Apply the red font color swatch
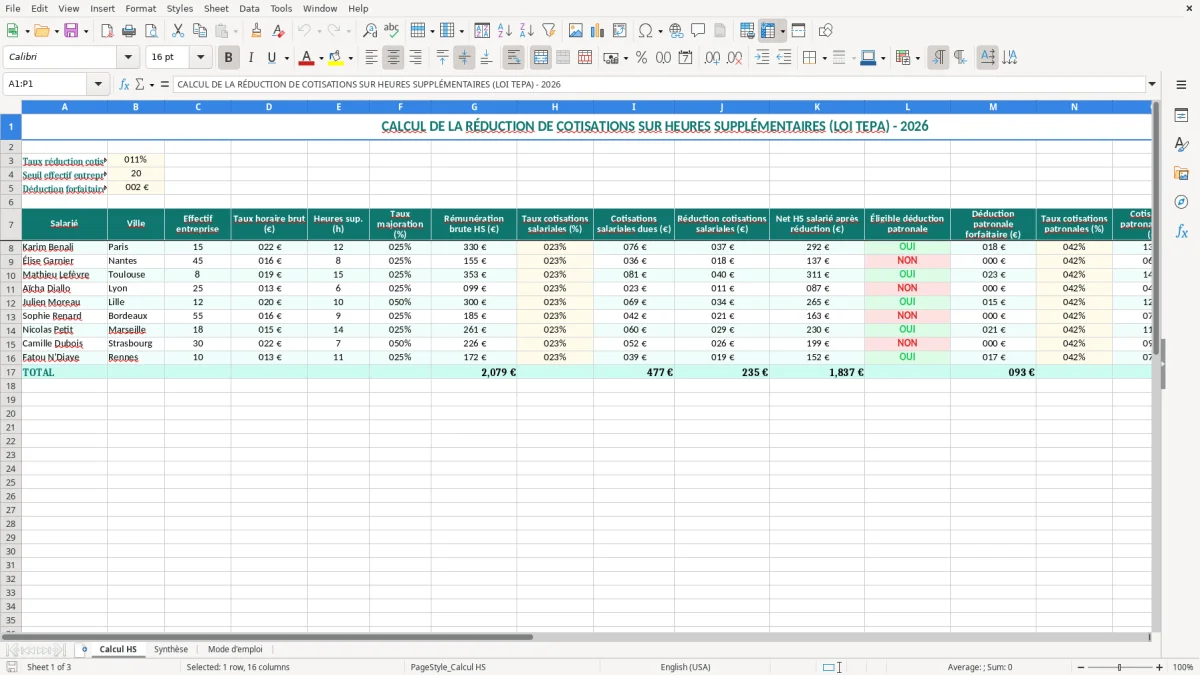 tap(307, 58)
